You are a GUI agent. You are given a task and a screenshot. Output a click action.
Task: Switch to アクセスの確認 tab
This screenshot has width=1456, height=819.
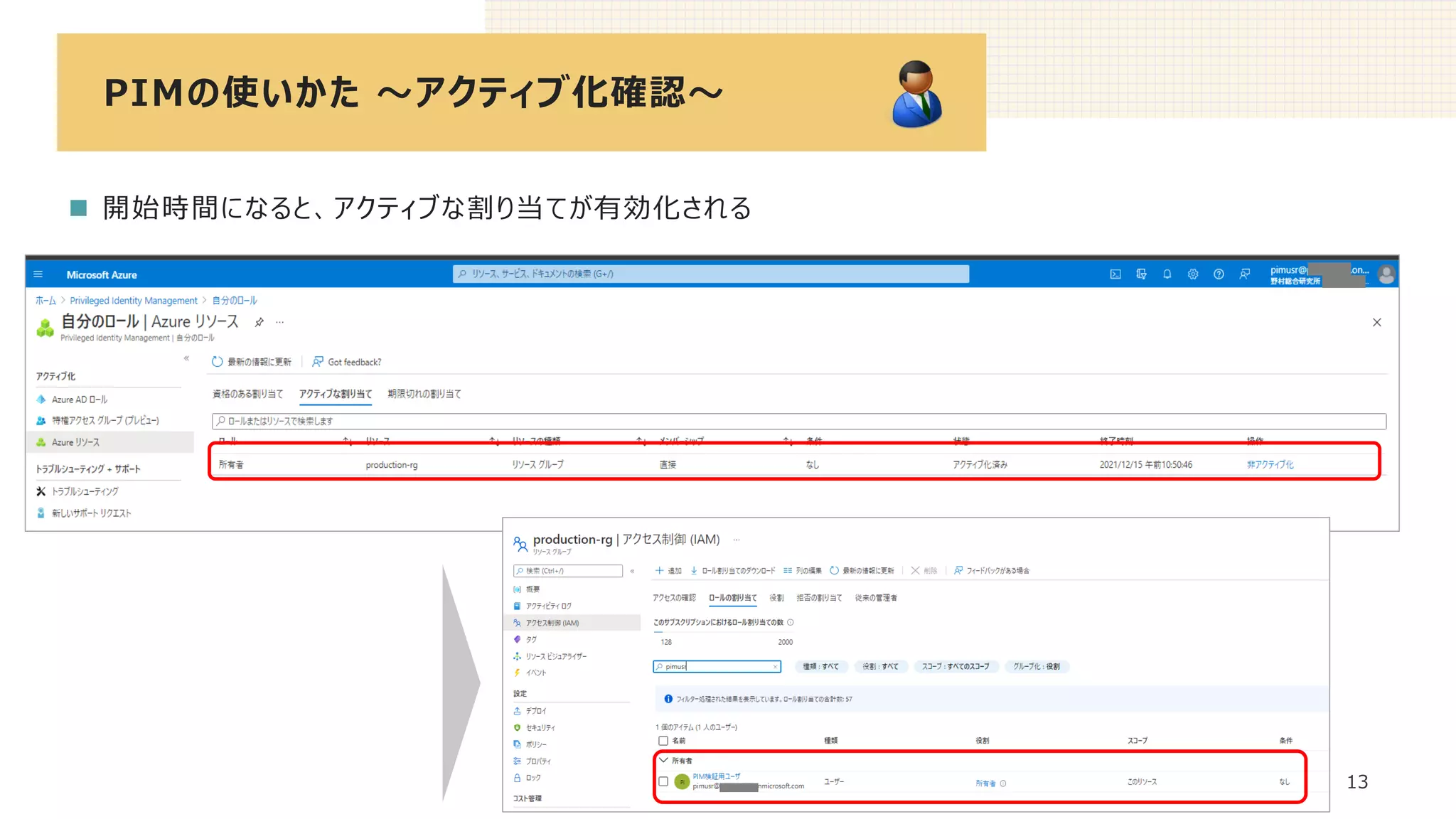[675, 598]
